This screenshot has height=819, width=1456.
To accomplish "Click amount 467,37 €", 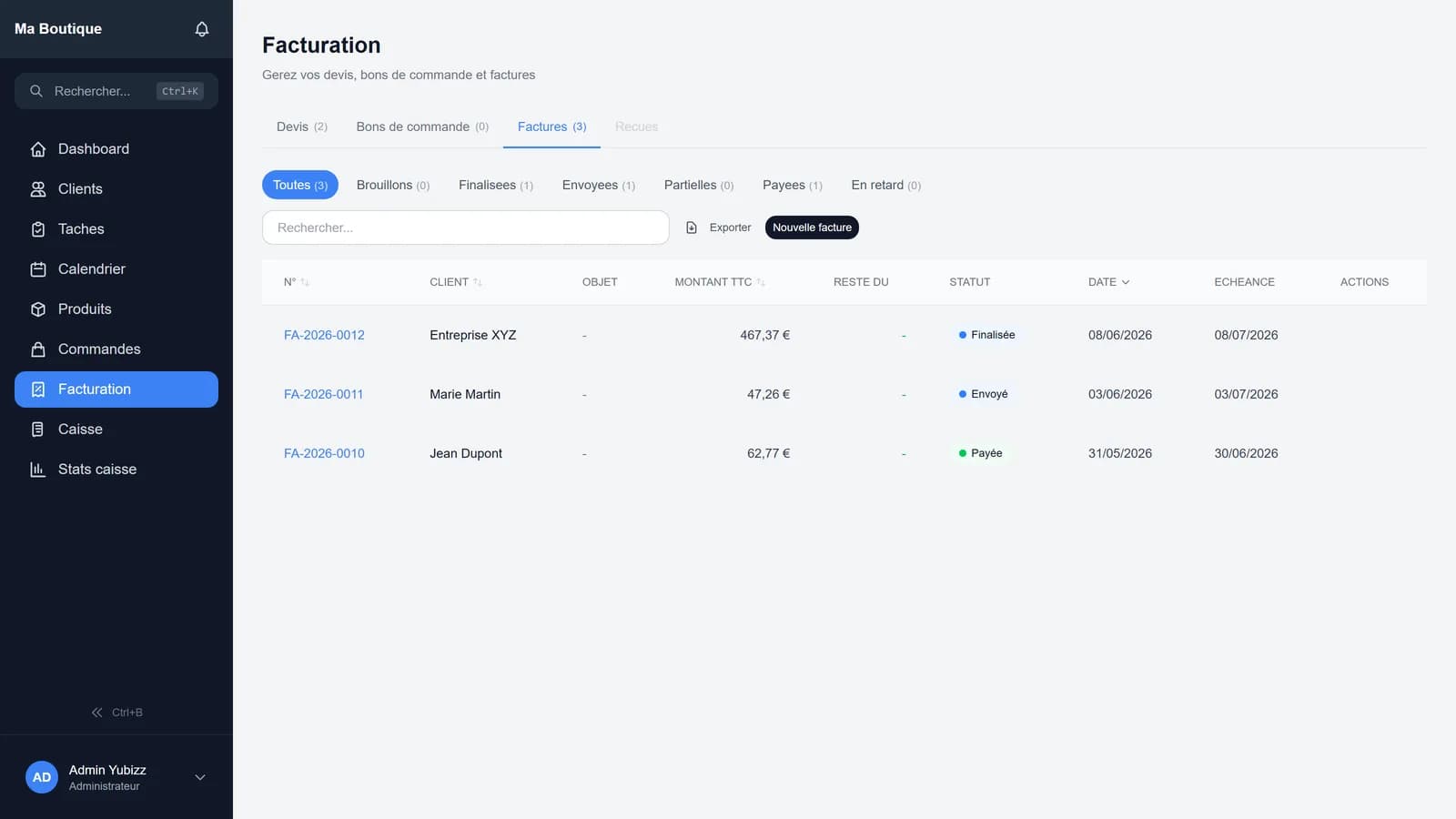I will (x=764, y=335).
